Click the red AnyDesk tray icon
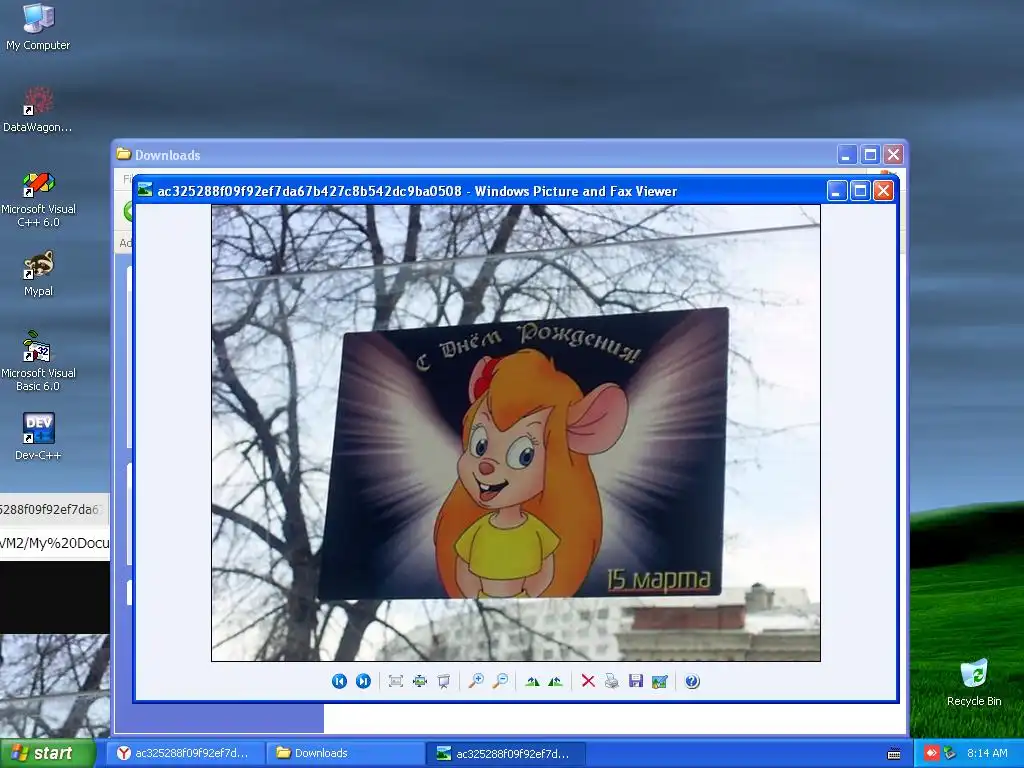Screen dimensions: 1024x768 pyautogui.click(x=931, y=753)
